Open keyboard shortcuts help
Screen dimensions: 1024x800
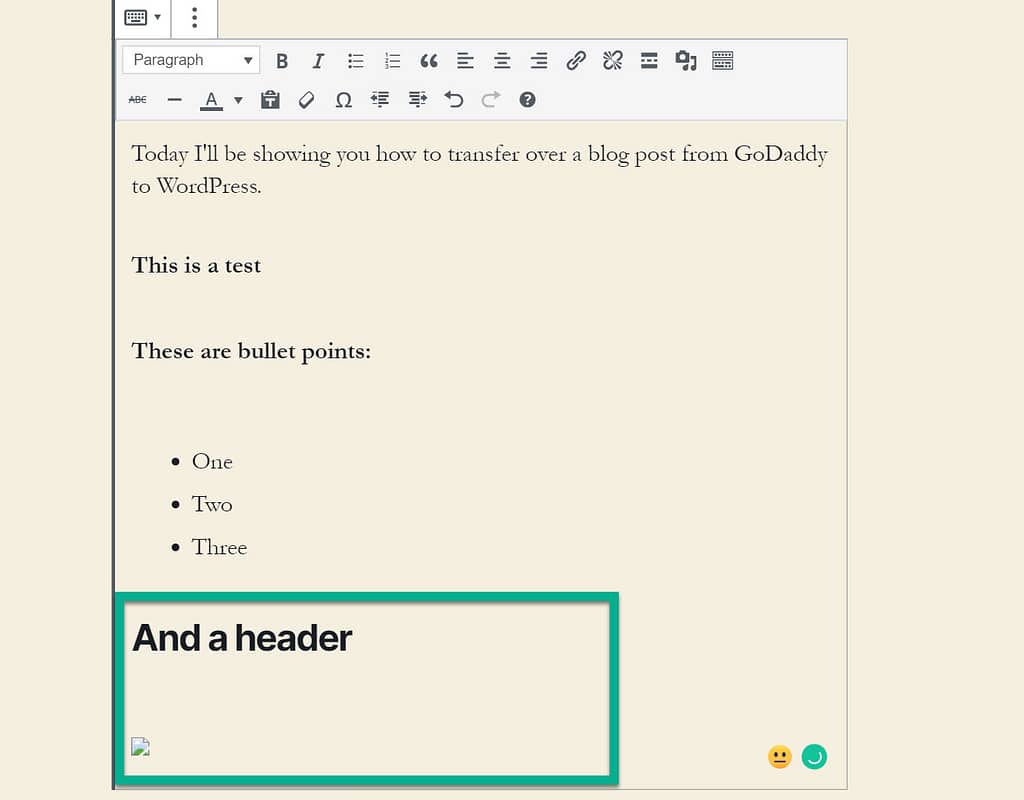click(528, 100)
